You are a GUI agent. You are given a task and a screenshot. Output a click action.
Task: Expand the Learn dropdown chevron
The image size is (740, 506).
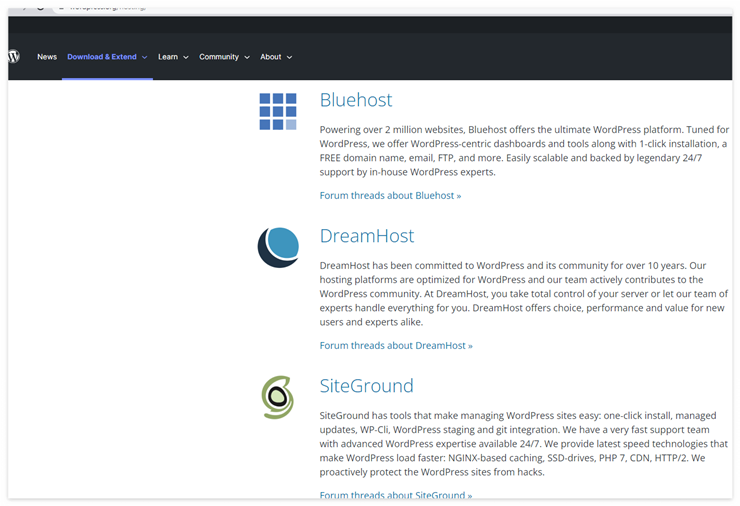pyautogui.click(x=186, y=57)
